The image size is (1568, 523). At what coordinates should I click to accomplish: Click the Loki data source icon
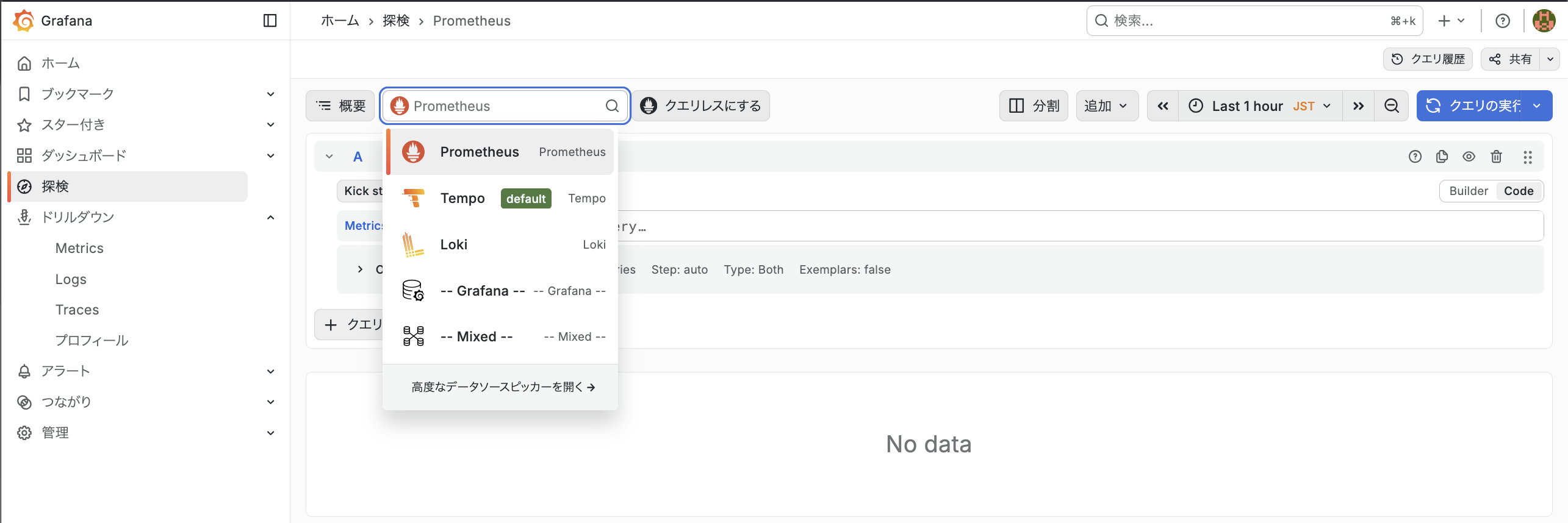point(413,244)
